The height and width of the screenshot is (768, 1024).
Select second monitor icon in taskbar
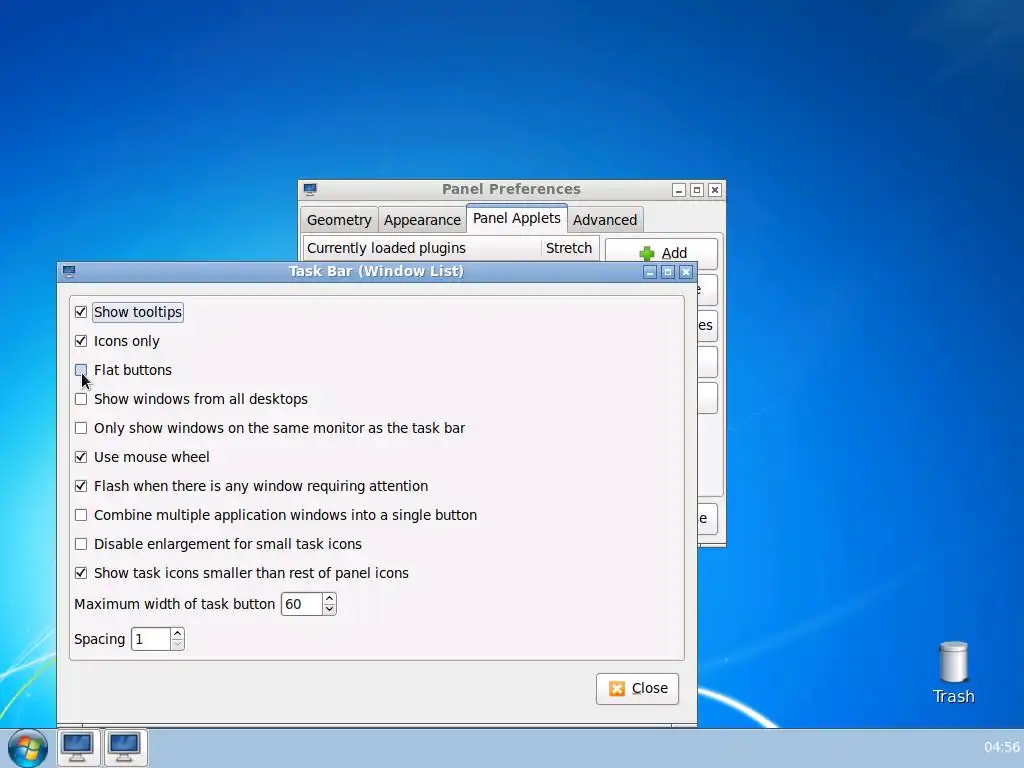point(125,747)
